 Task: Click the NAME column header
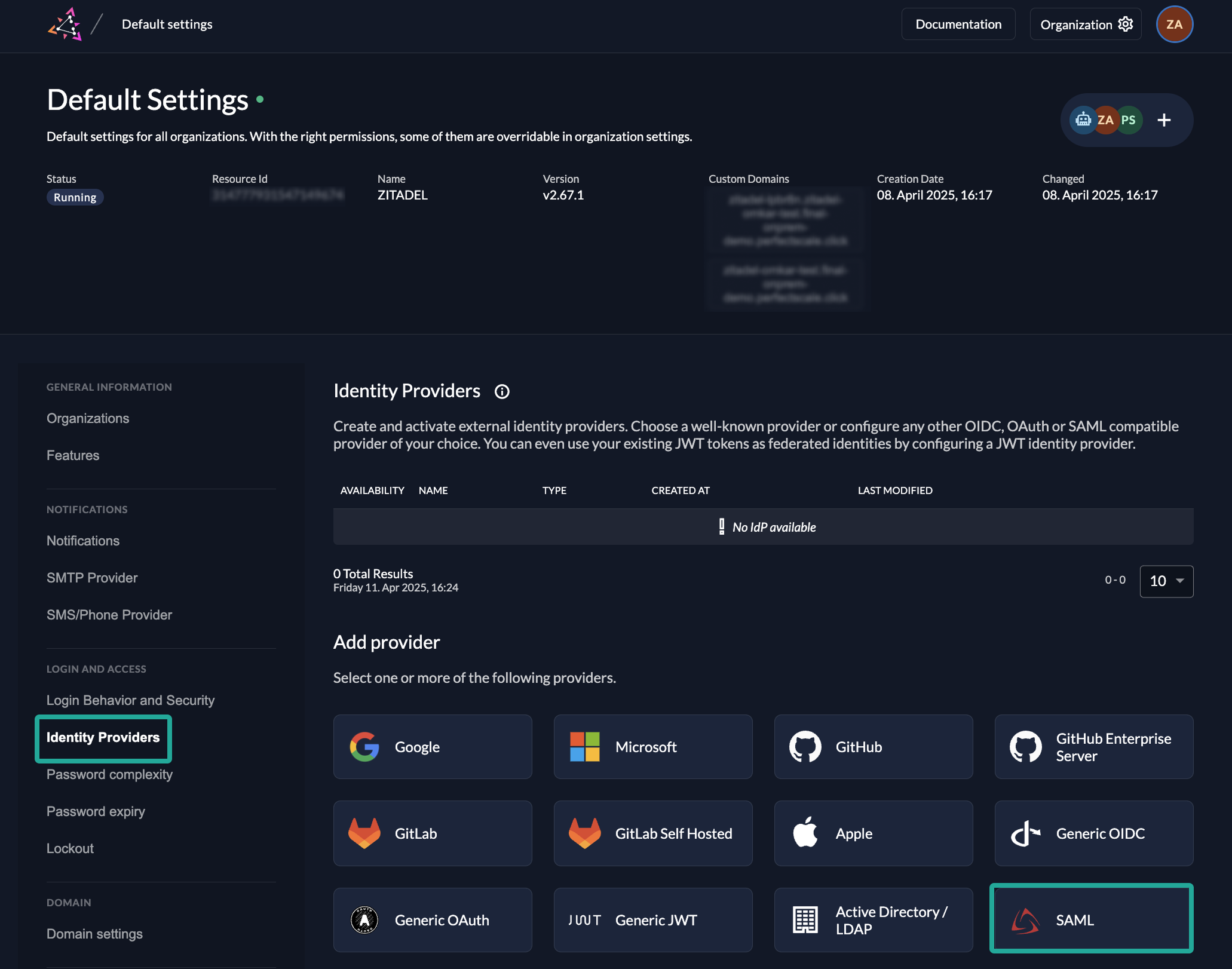pyautogui.click(x=433, y=490)
